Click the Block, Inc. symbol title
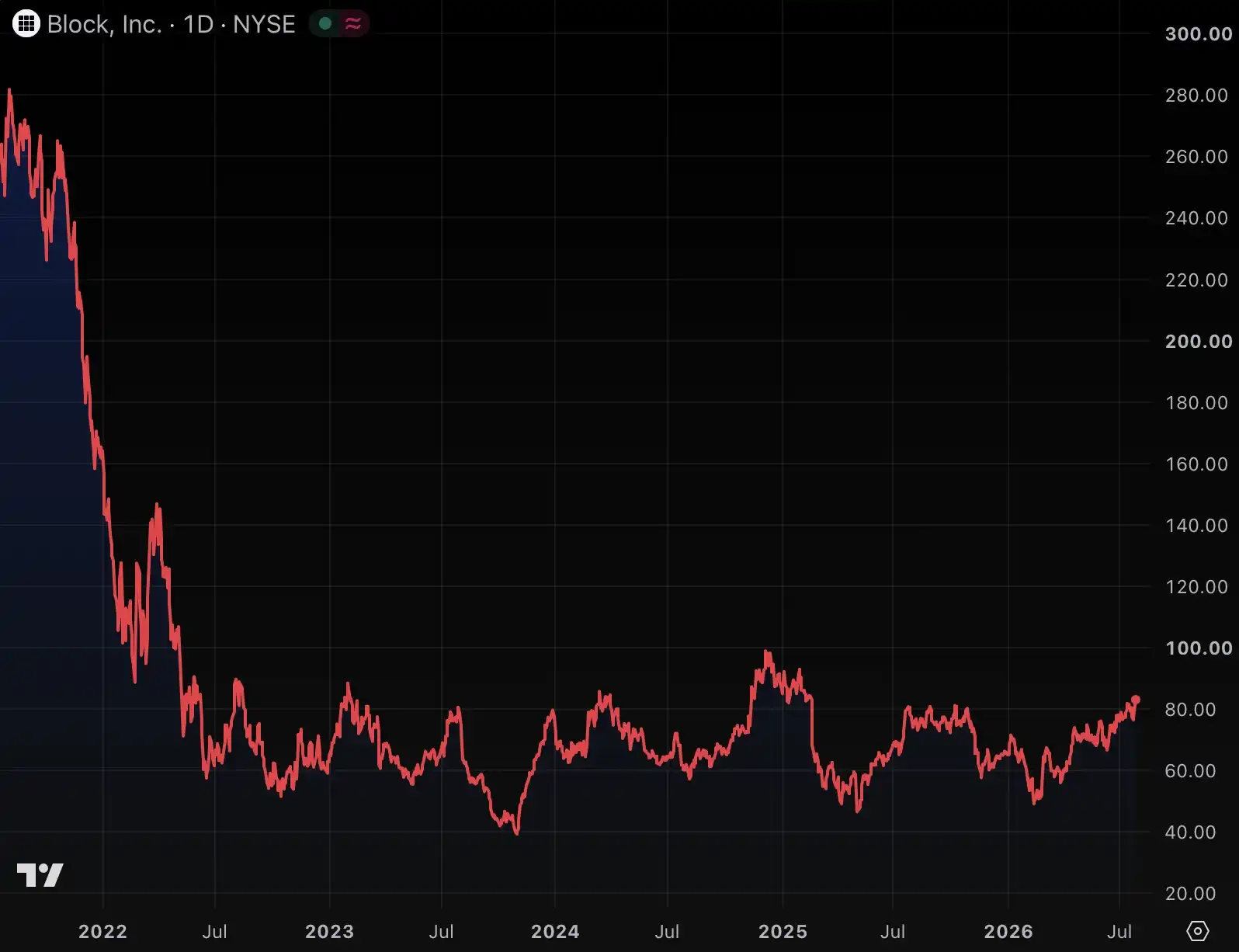 tap(104, 24)
